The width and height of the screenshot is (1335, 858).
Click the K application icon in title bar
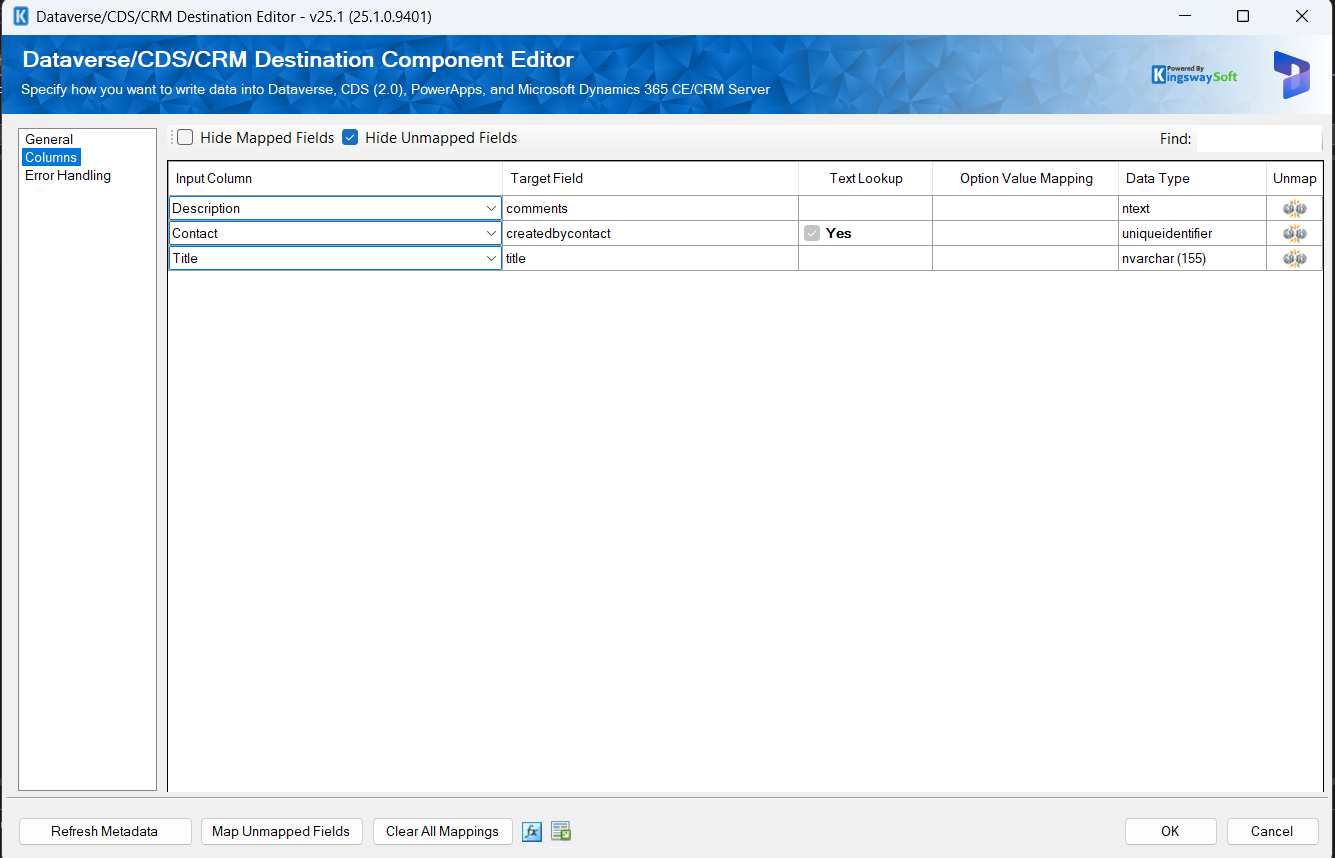pos(20,16)
